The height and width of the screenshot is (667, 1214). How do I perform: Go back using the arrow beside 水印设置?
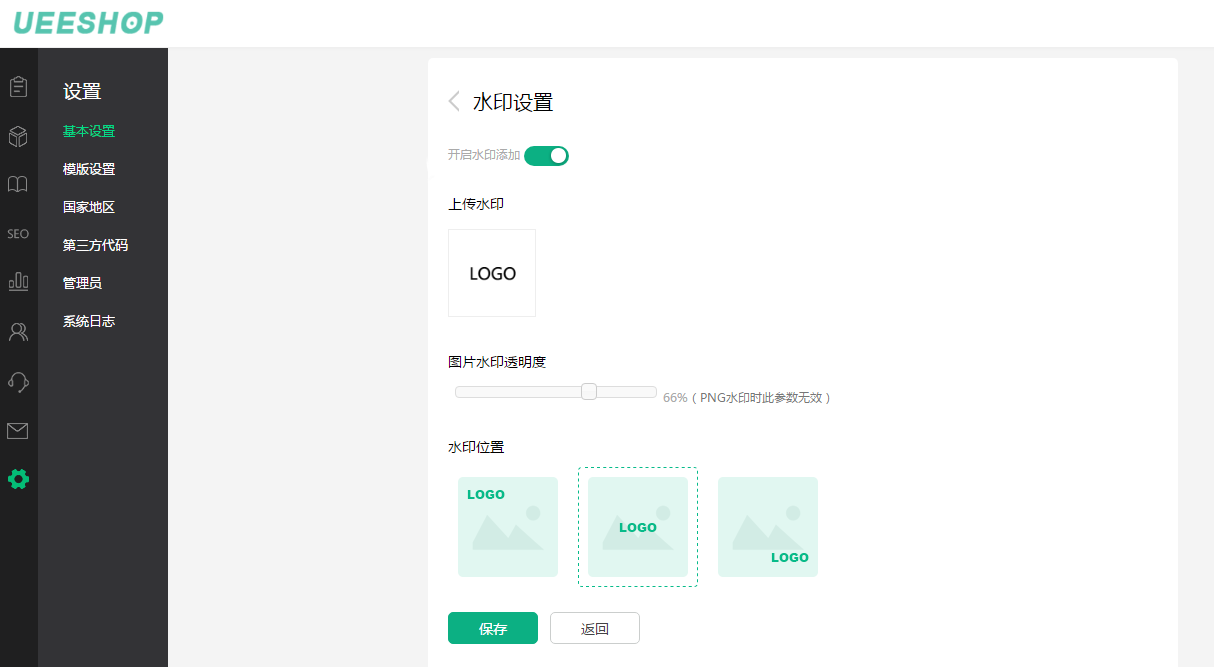(x=455, y=101)
